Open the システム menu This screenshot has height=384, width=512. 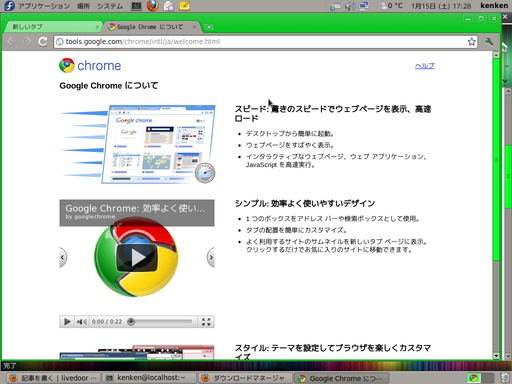(x=110, y=6)
